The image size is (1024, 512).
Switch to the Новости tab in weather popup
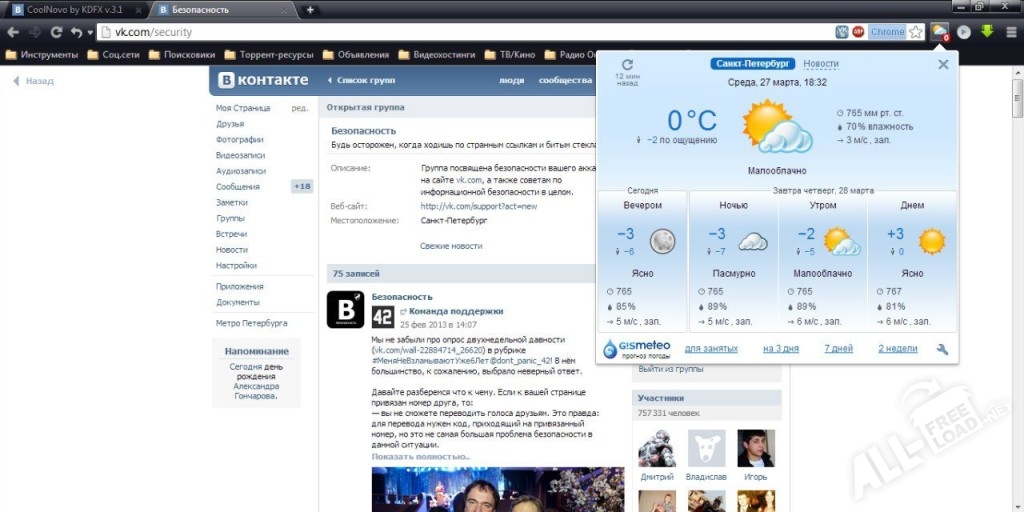coord(821,64)
